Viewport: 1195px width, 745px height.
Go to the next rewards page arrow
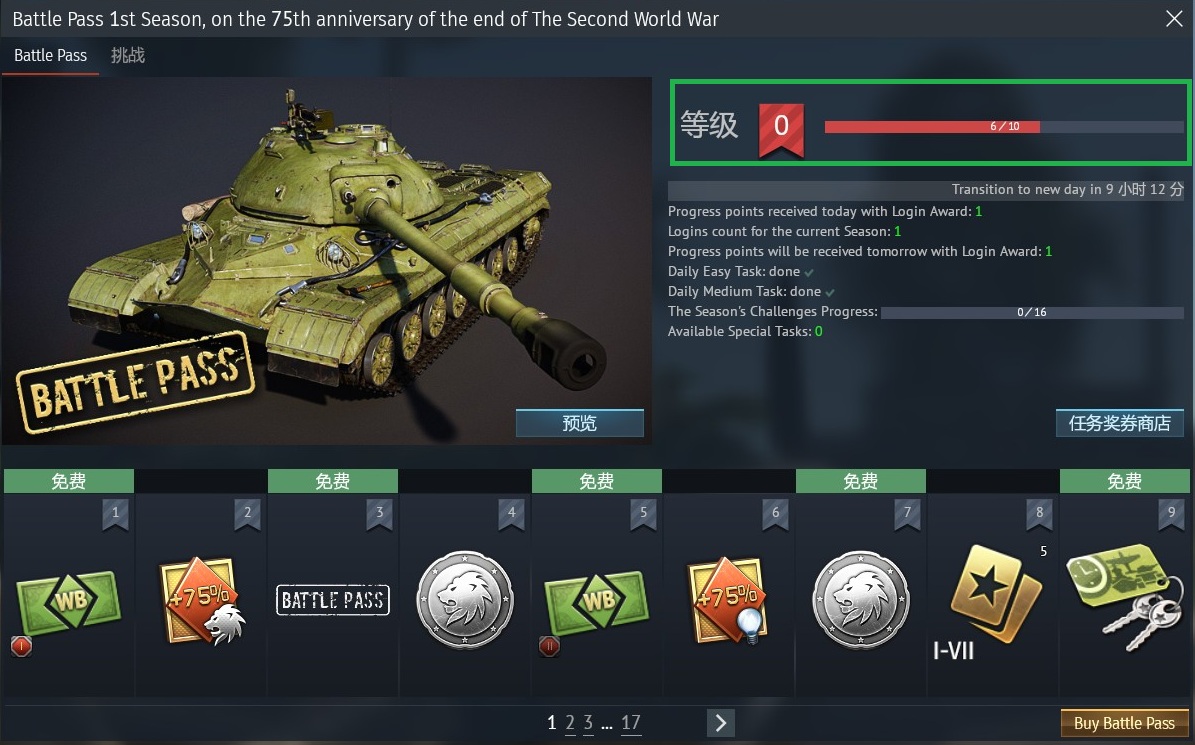click(721, 722)
